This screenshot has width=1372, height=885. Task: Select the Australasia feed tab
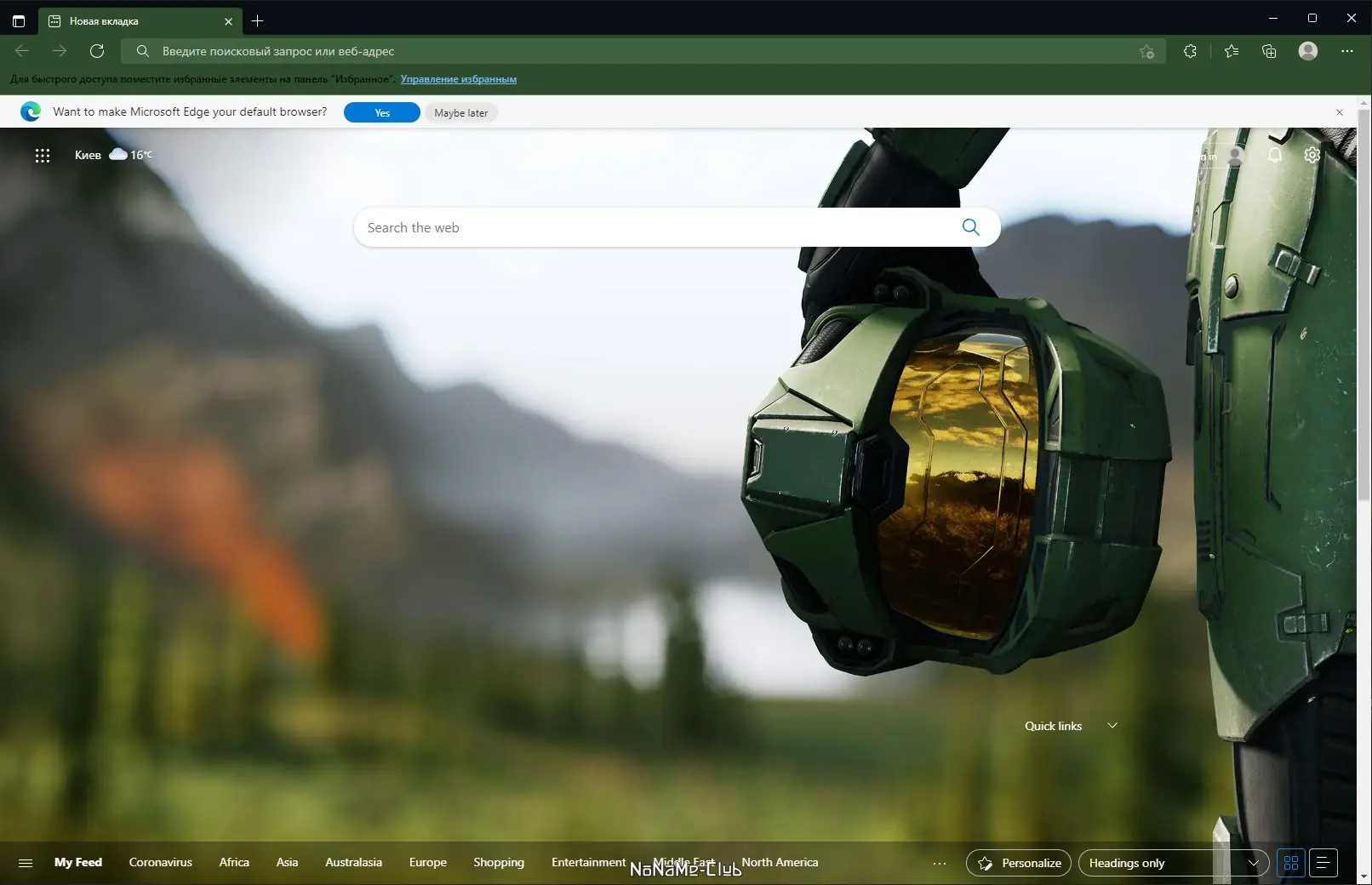(353, 862)
